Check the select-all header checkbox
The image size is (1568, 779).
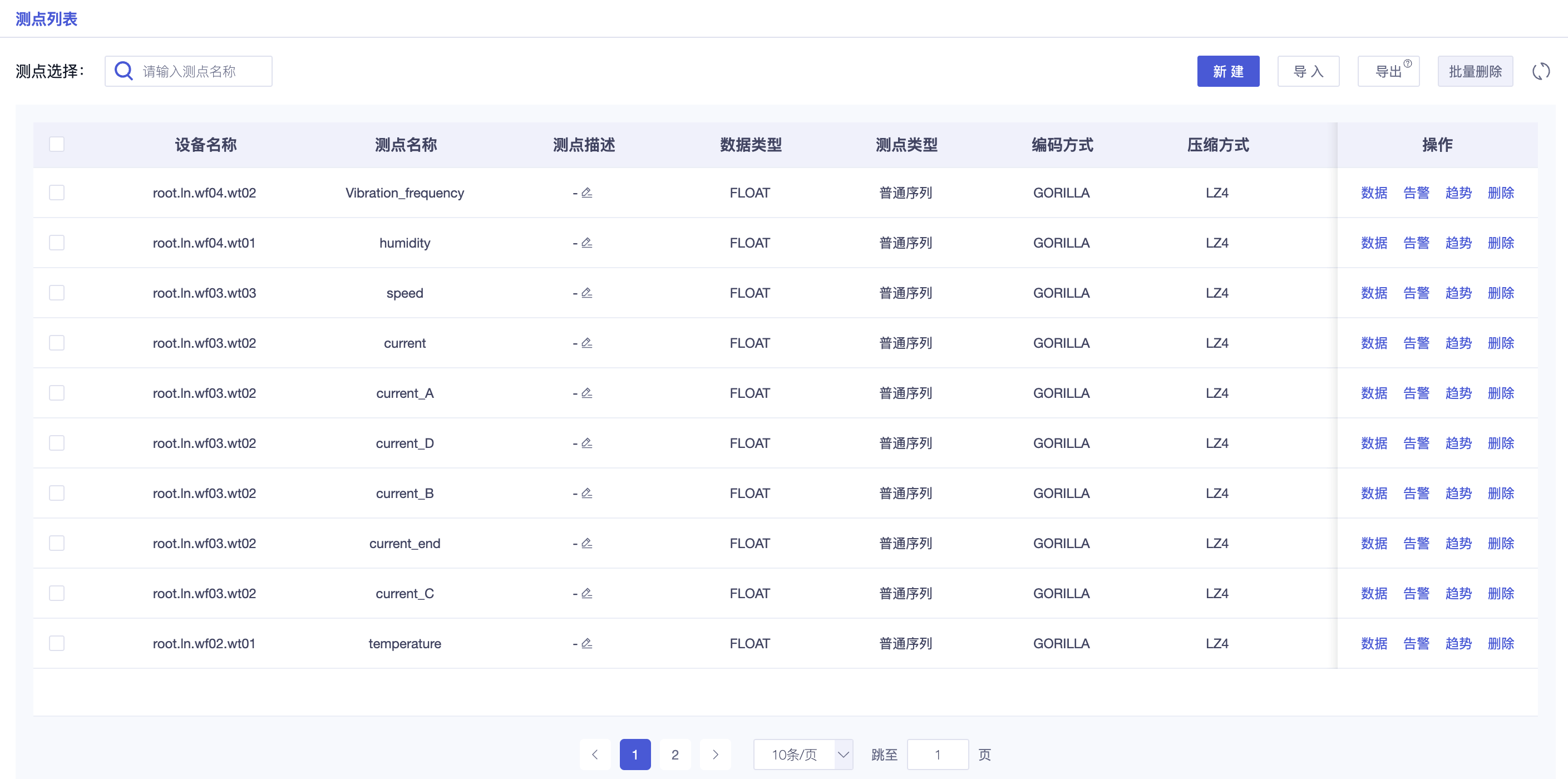(x=57, y=144)
